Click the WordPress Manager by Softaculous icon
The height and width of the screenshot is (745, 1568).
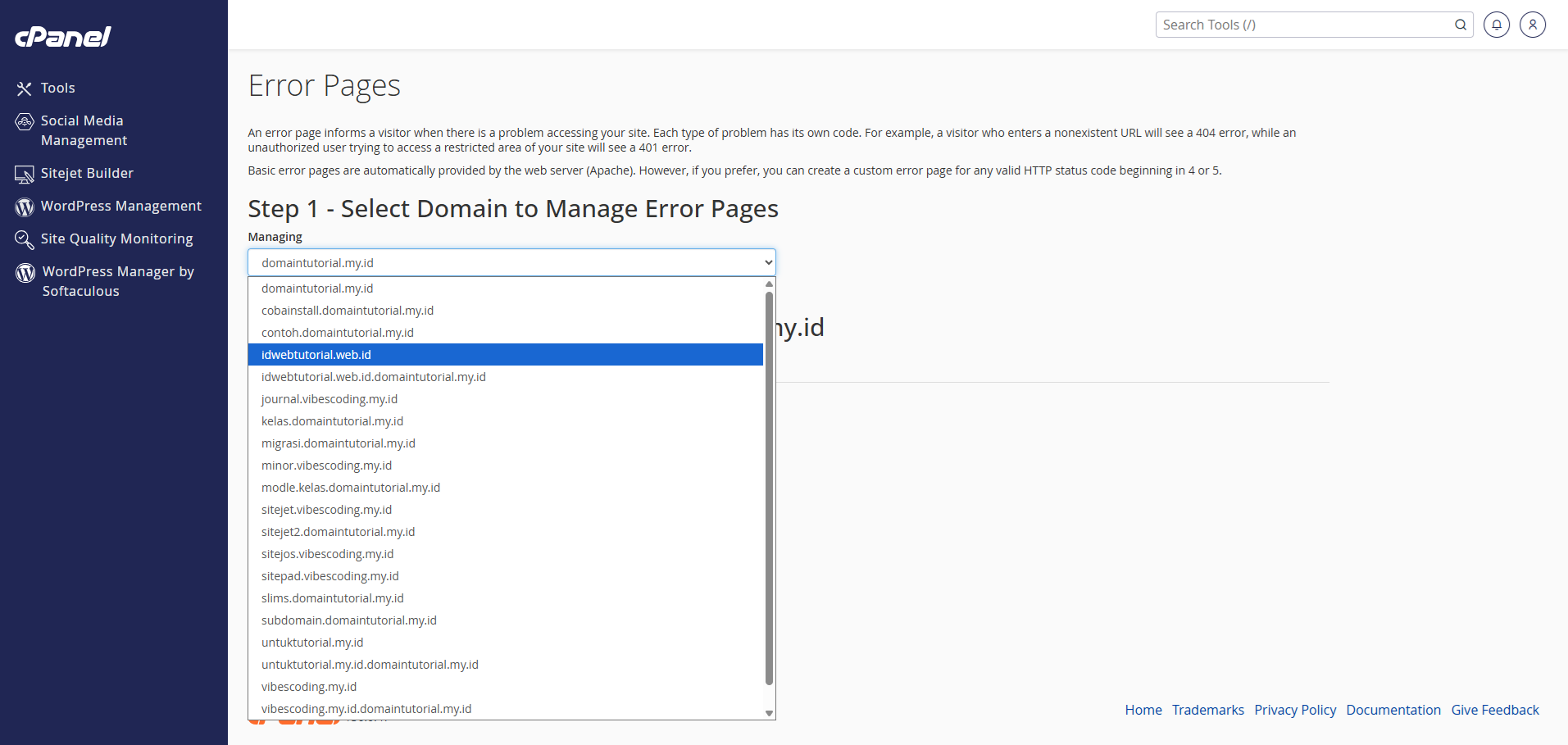tap(25, 272)
